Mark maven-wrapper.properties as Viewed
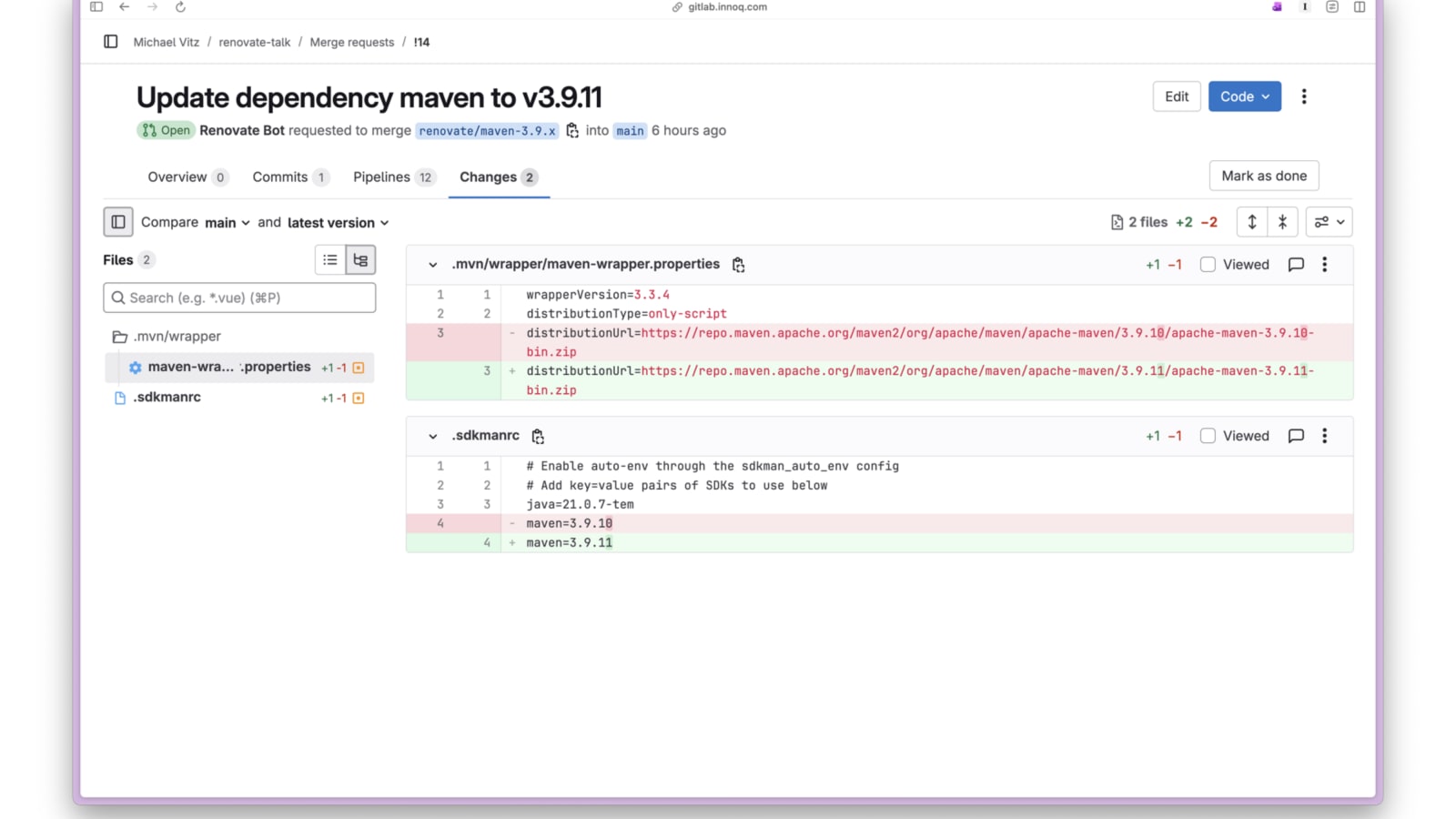 pos(1208,265)
